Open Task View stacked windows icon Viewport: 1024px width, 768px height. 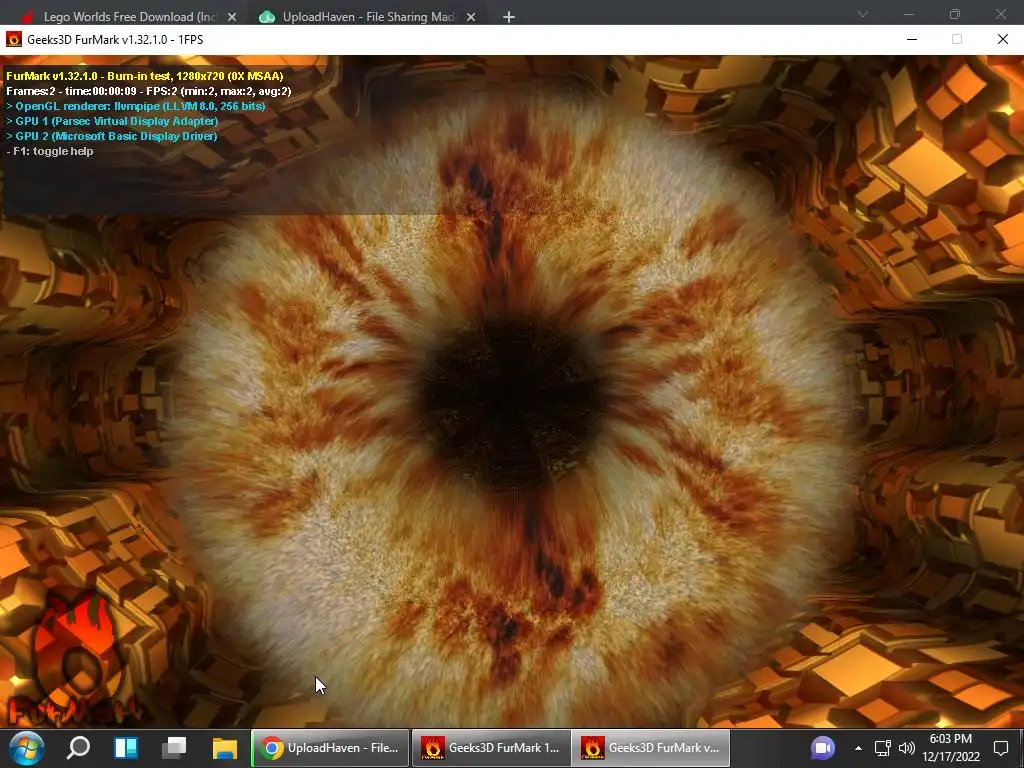[174, 748]
